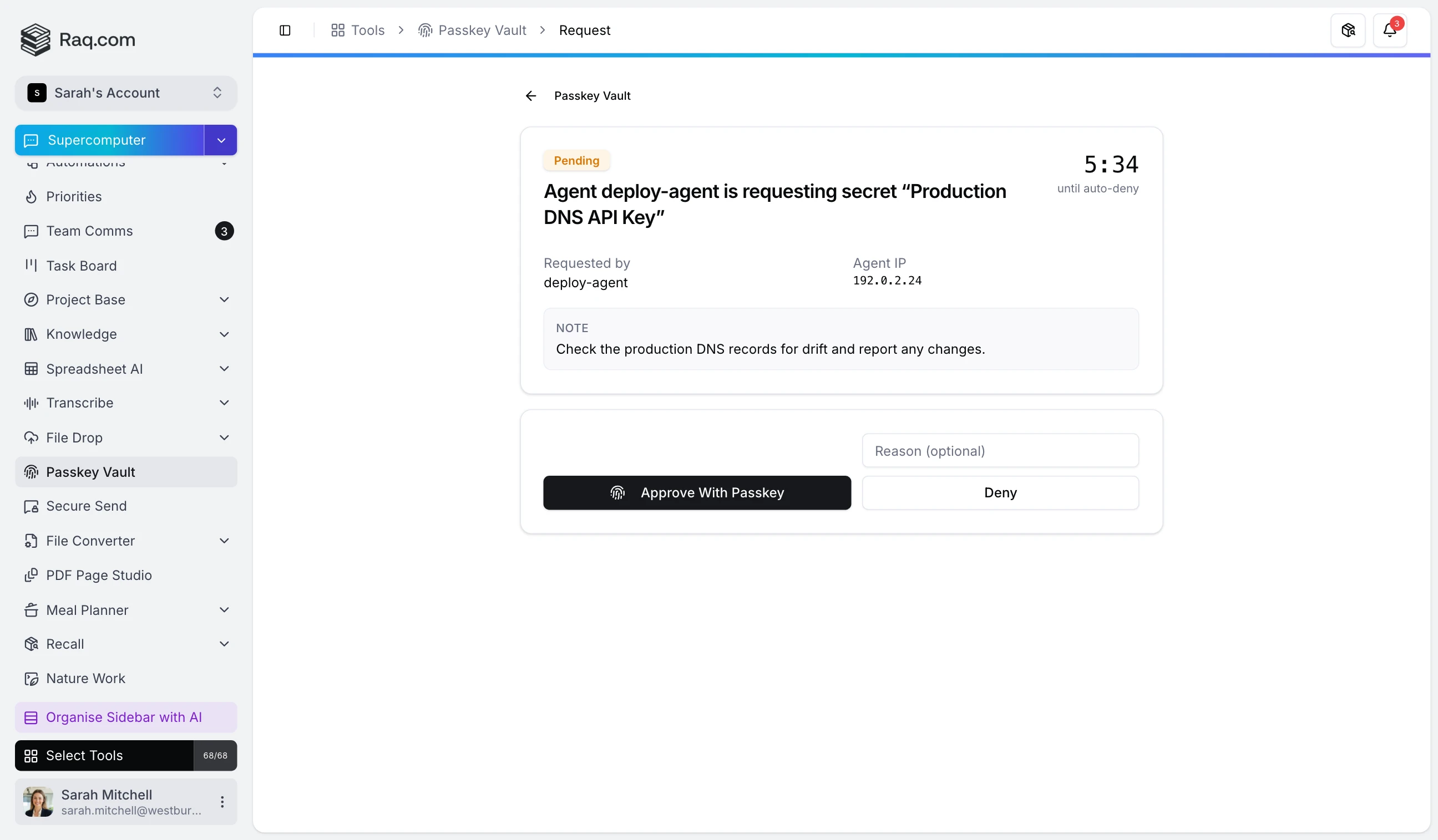1438x840 pixels.
Task: Expand the Spreadsheet AI section
Action: tap(224, 369)
